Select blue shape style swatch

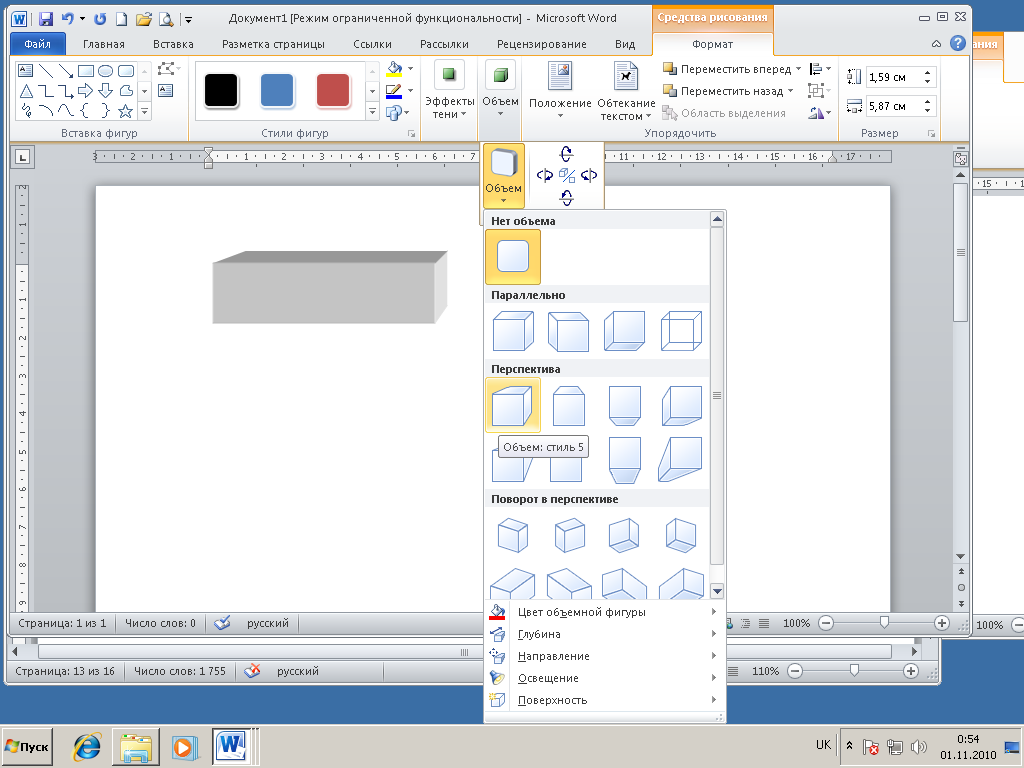click(x=278, y=90)
